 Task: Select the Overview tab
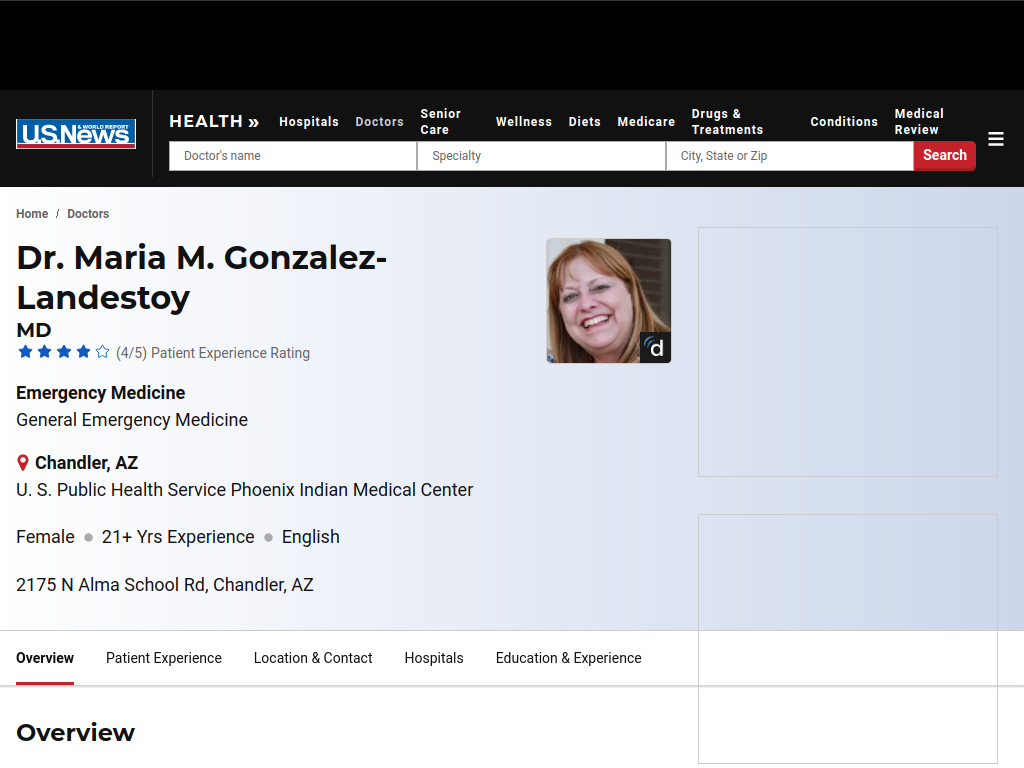click(x=45, y=658)
